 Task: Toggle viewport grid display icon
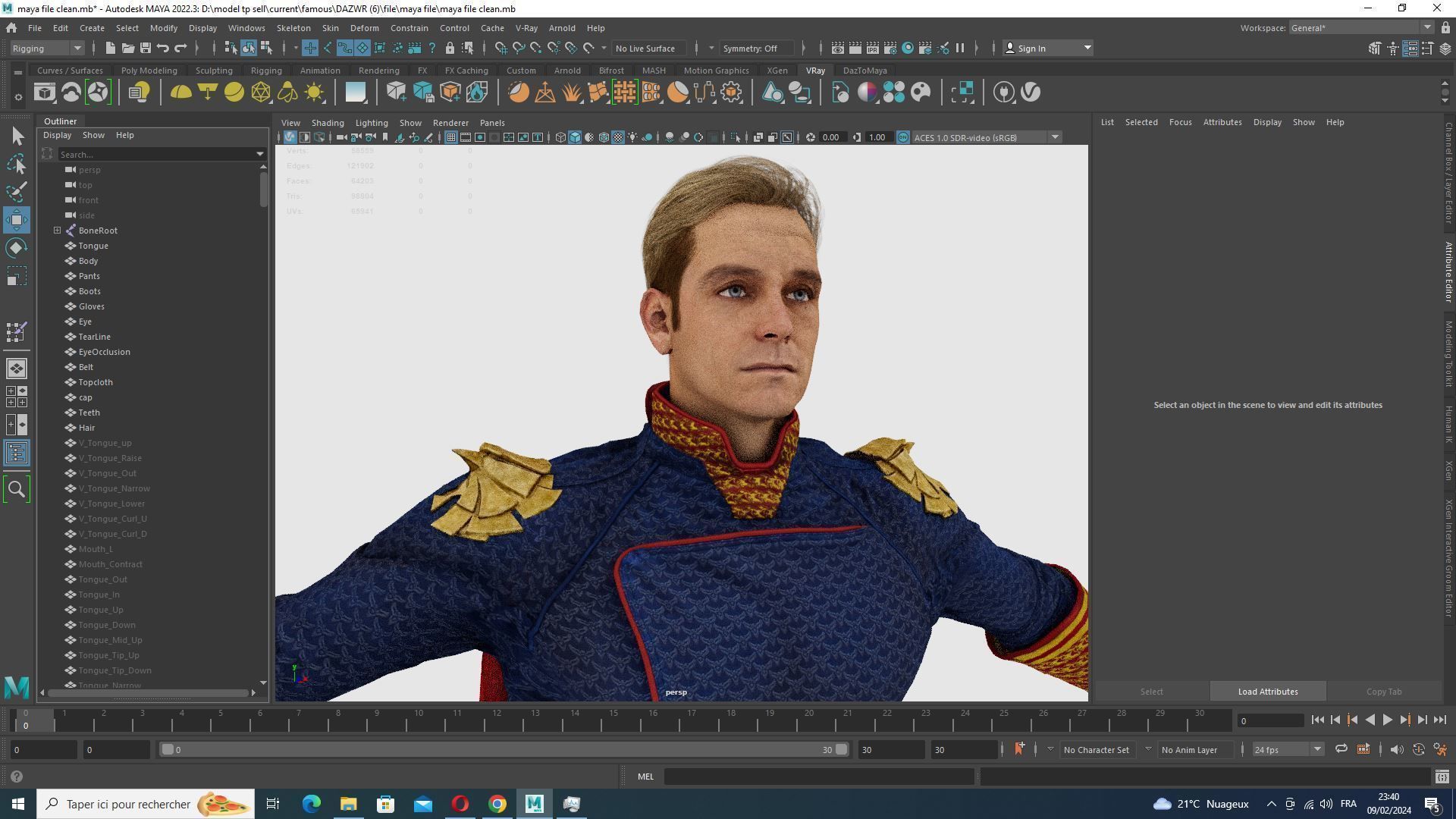[451, 137]
